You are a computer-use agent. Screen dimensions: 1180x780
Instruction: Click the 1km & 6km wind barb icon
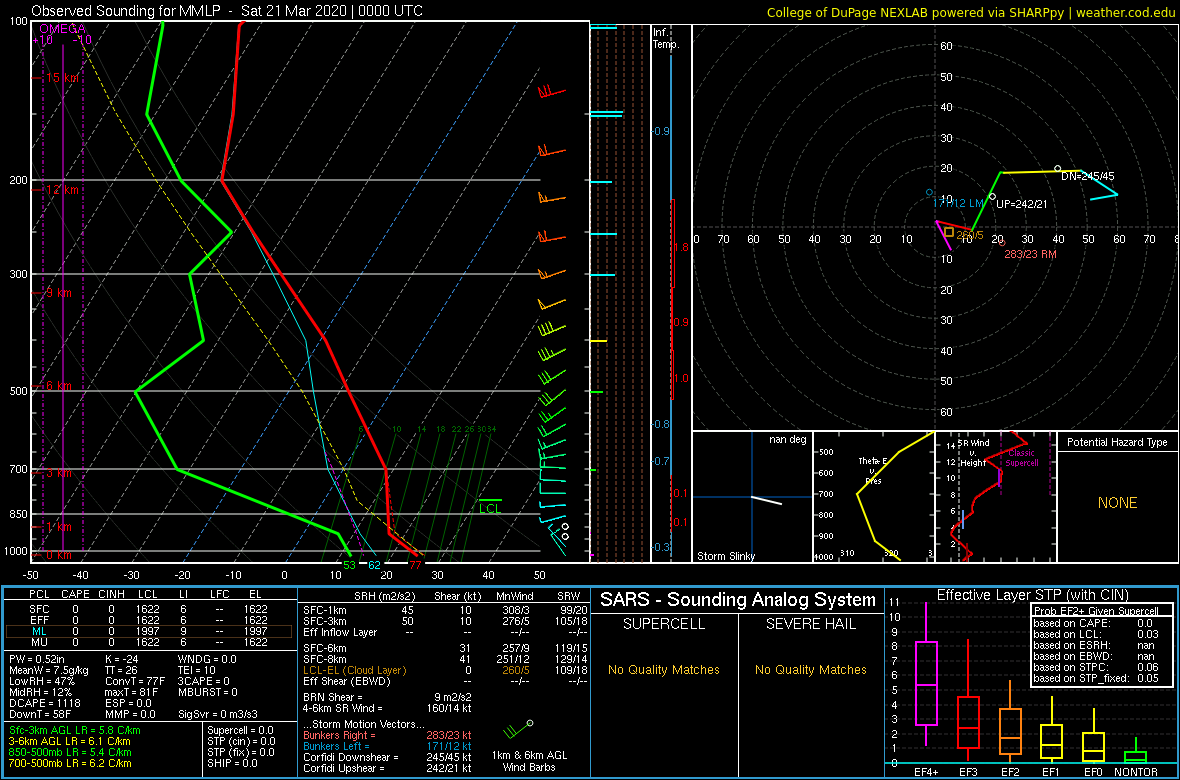[520, 728]
